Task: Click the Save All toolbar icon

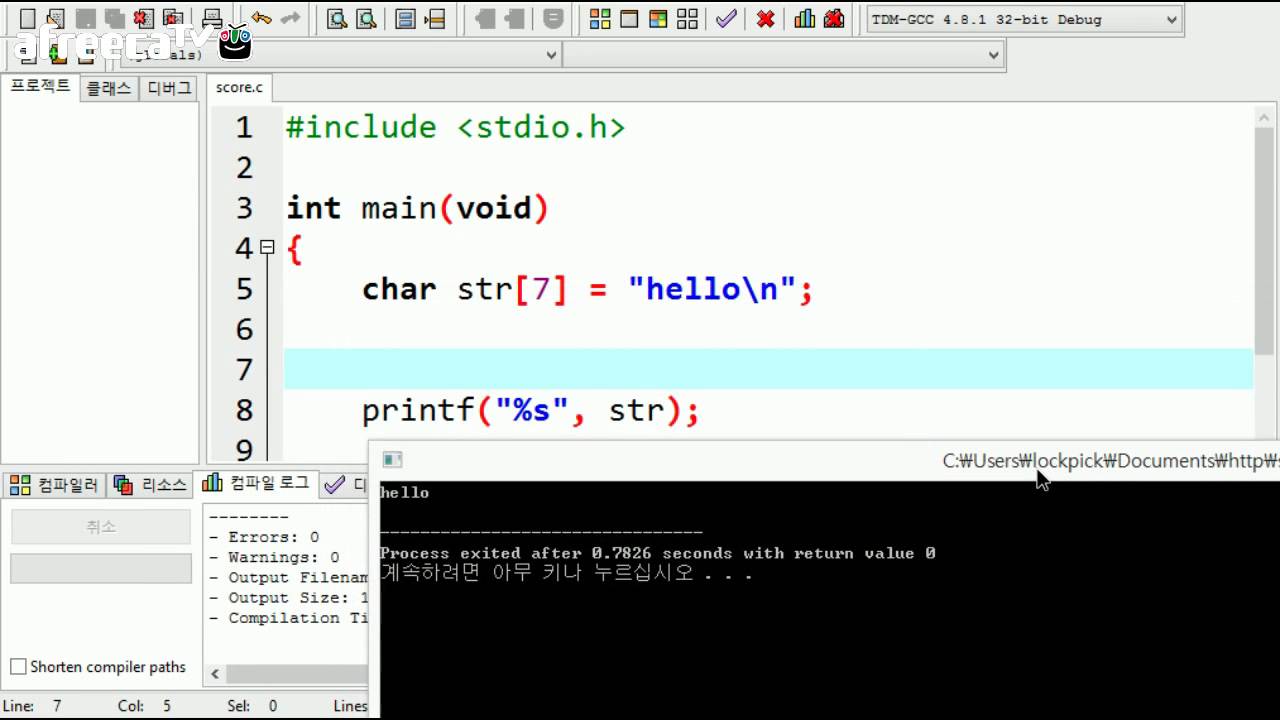Action: [x=114, y=18]
